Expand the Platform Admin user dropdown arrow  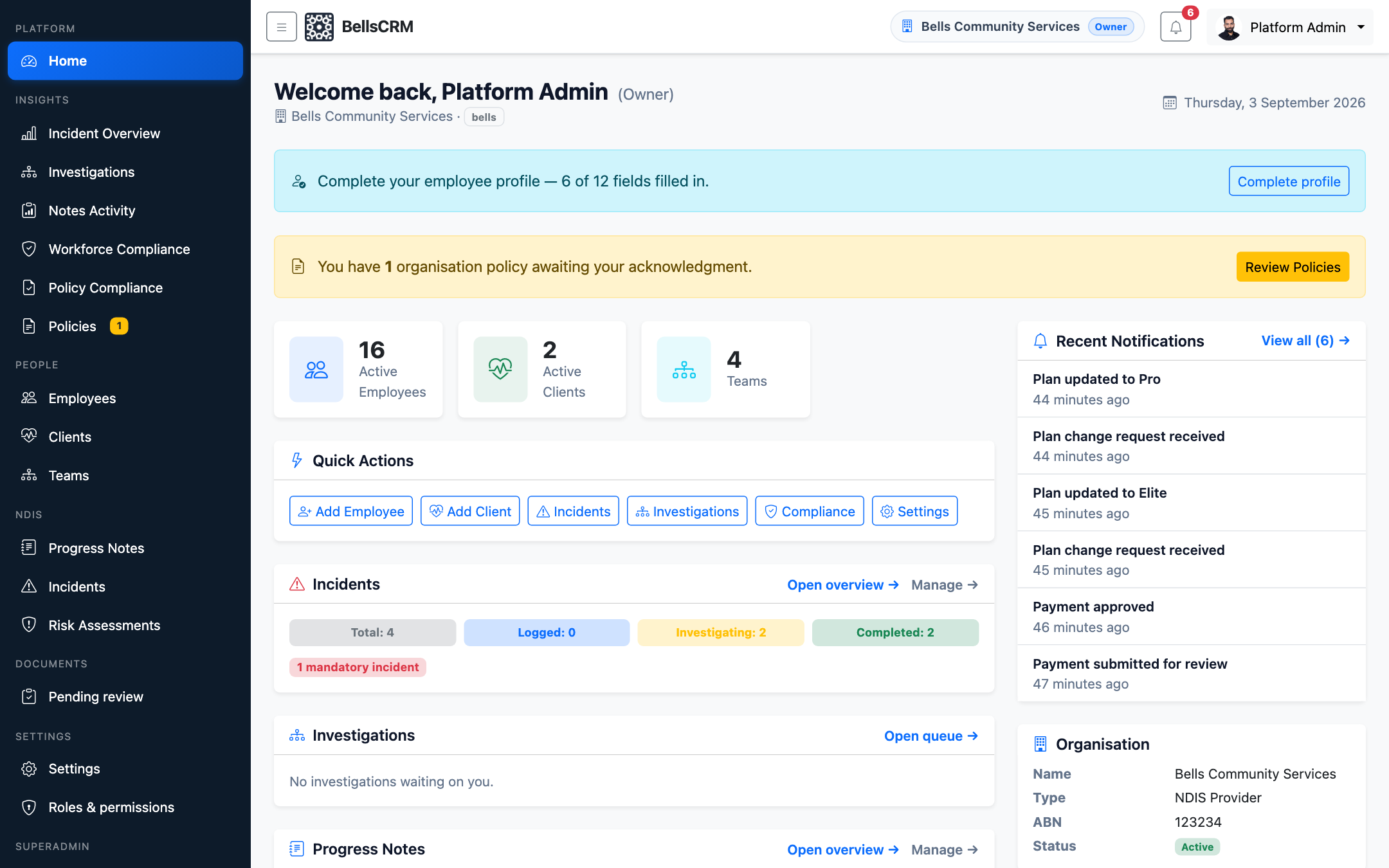1361,27
